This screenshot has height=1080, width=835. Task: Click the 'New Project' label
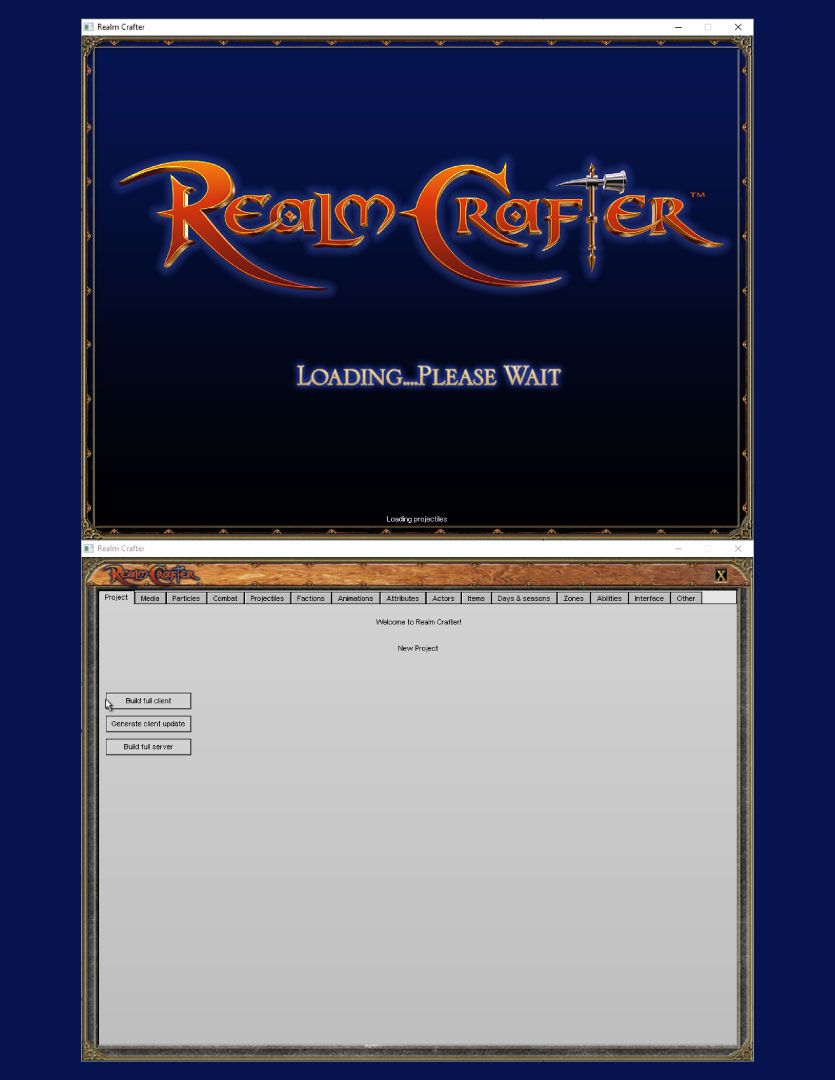(418, 648)
